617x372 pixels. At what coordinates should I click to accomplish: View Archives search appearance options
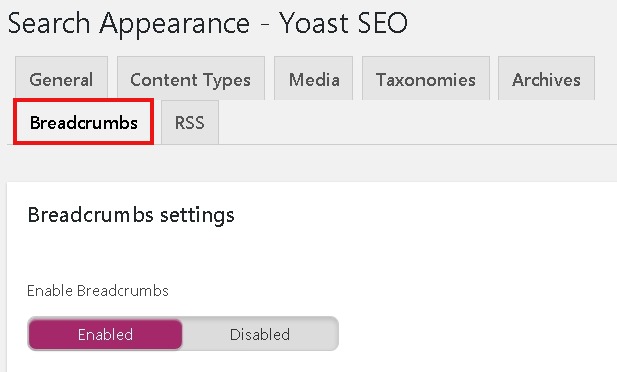click(x=546, y=78)
